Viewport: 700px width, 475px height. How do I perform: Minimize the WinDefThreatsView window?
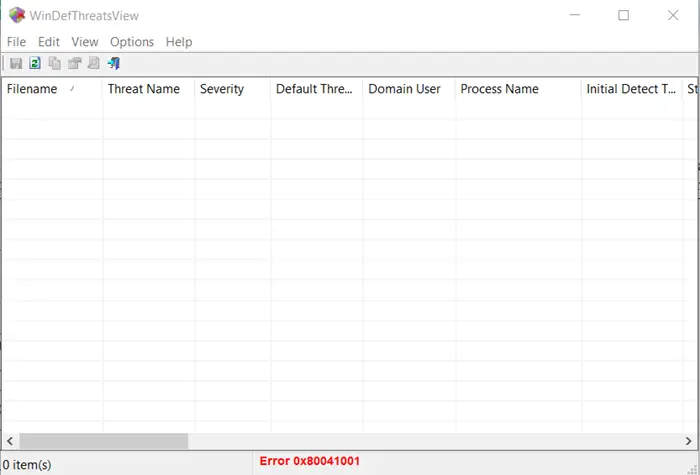[x=575, y=15]
